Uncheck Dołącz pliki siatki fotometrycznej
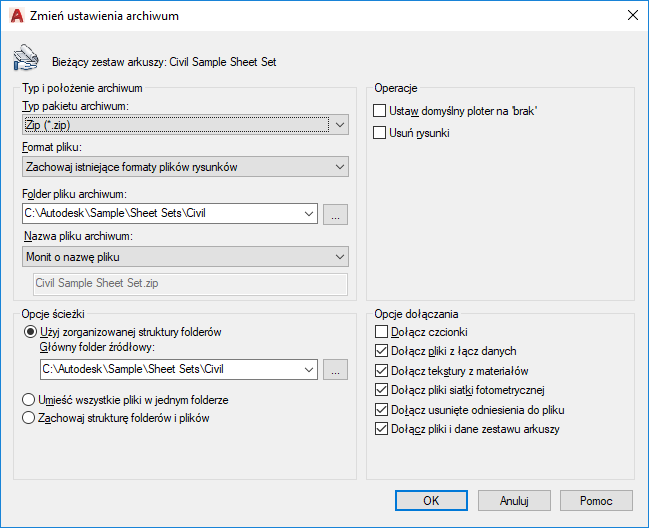 click(379, 390)
